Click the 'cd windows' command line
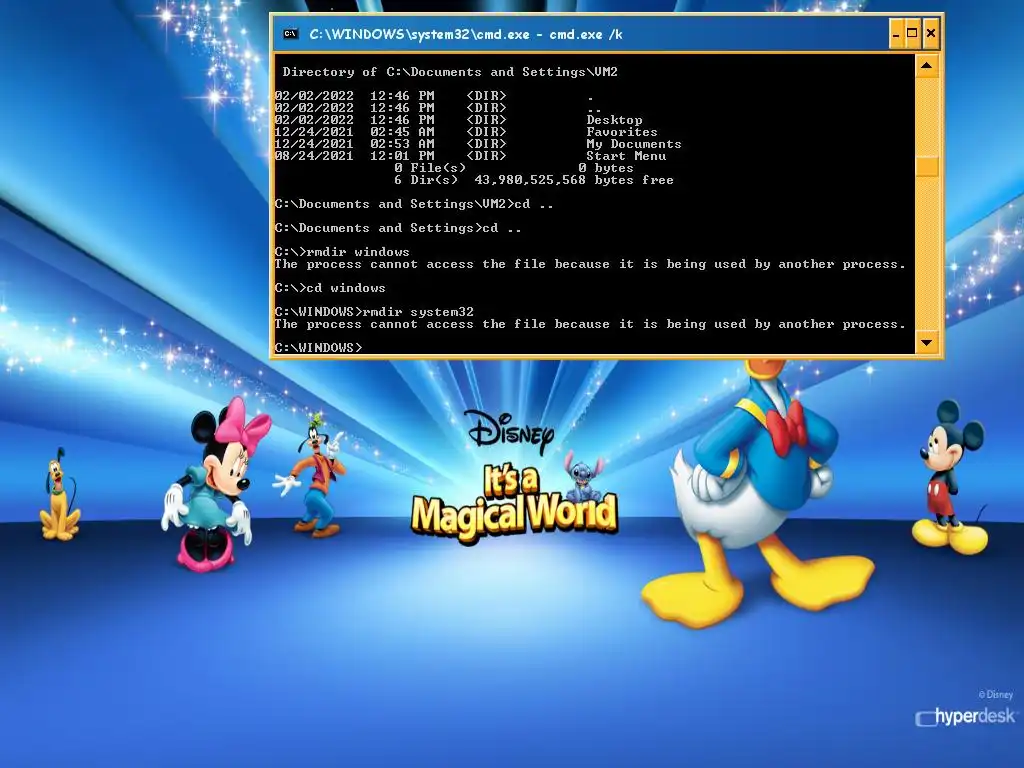The width and height of the screenshot is (1024, 768). [x=330, y=288]
